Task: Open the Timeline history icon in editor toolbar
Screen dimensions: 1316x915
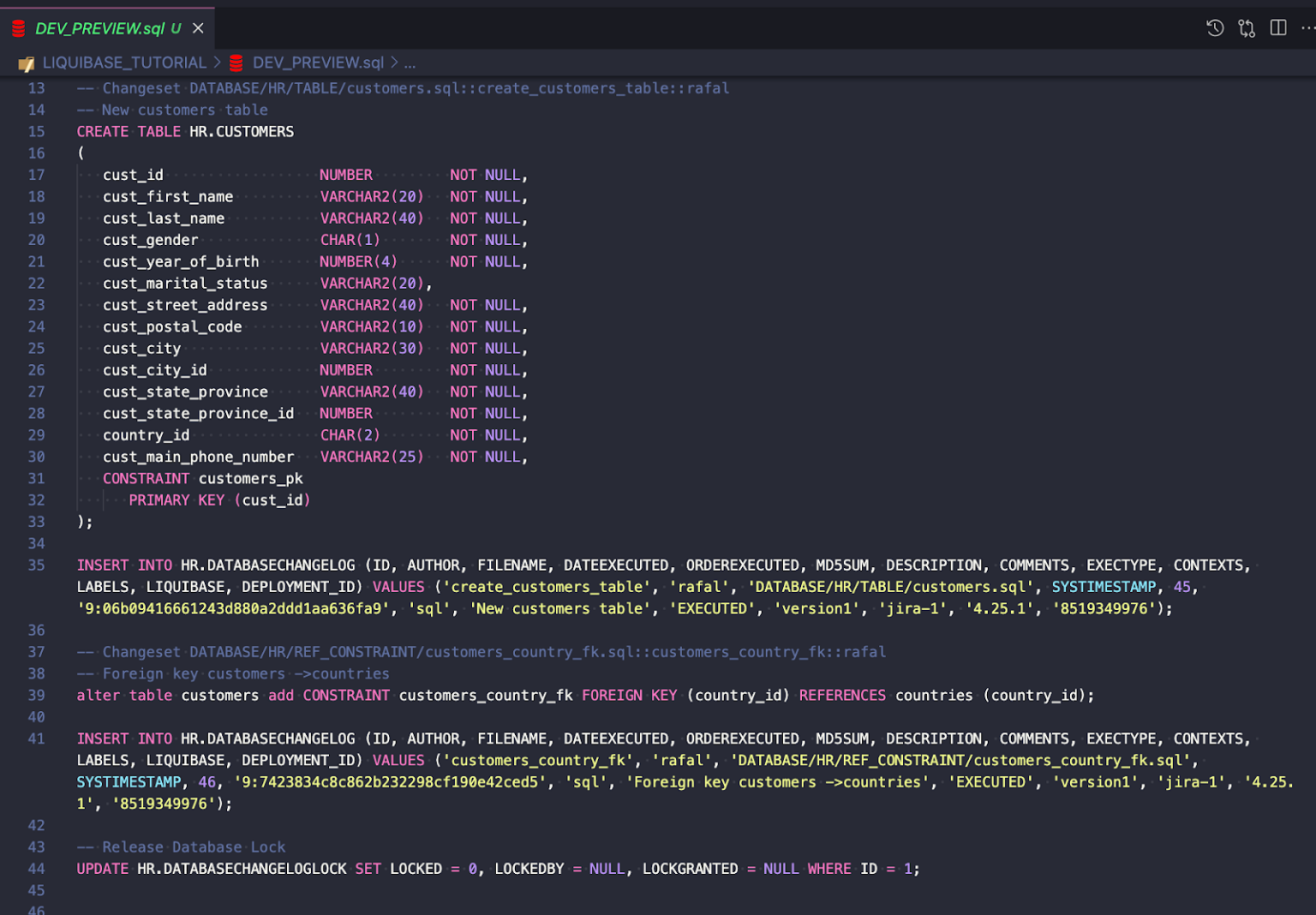Action: (x=1214, y=27)
